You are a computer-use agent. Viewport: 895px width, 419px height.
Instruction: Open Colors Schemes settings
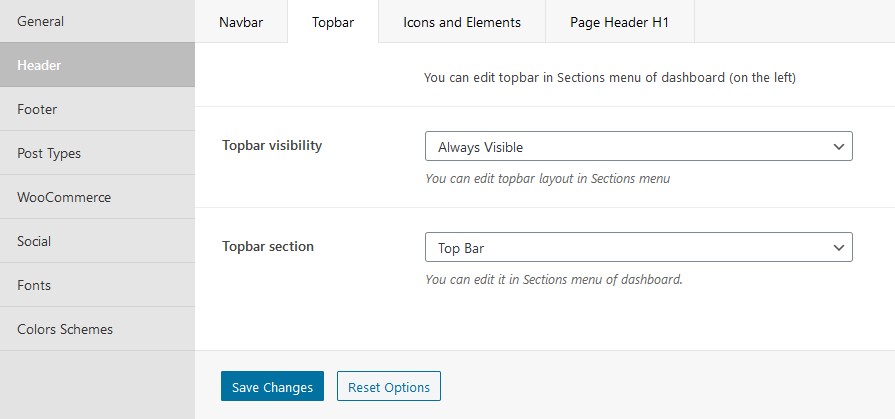[x=97, y=329]
